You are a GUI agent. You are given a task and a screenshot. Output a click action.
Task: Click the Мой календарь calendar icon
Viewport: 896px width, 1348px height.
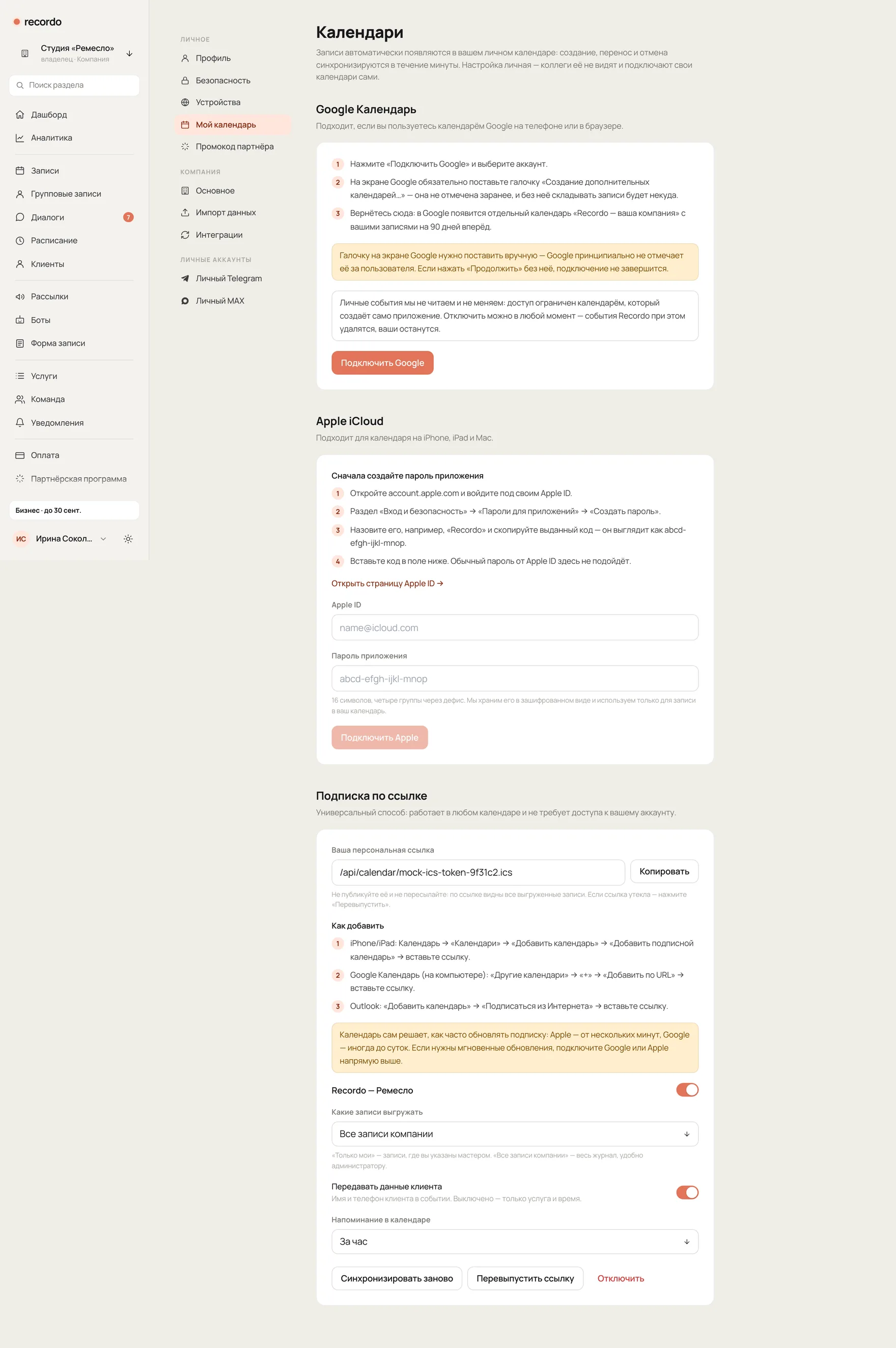(x=185, y=125)
